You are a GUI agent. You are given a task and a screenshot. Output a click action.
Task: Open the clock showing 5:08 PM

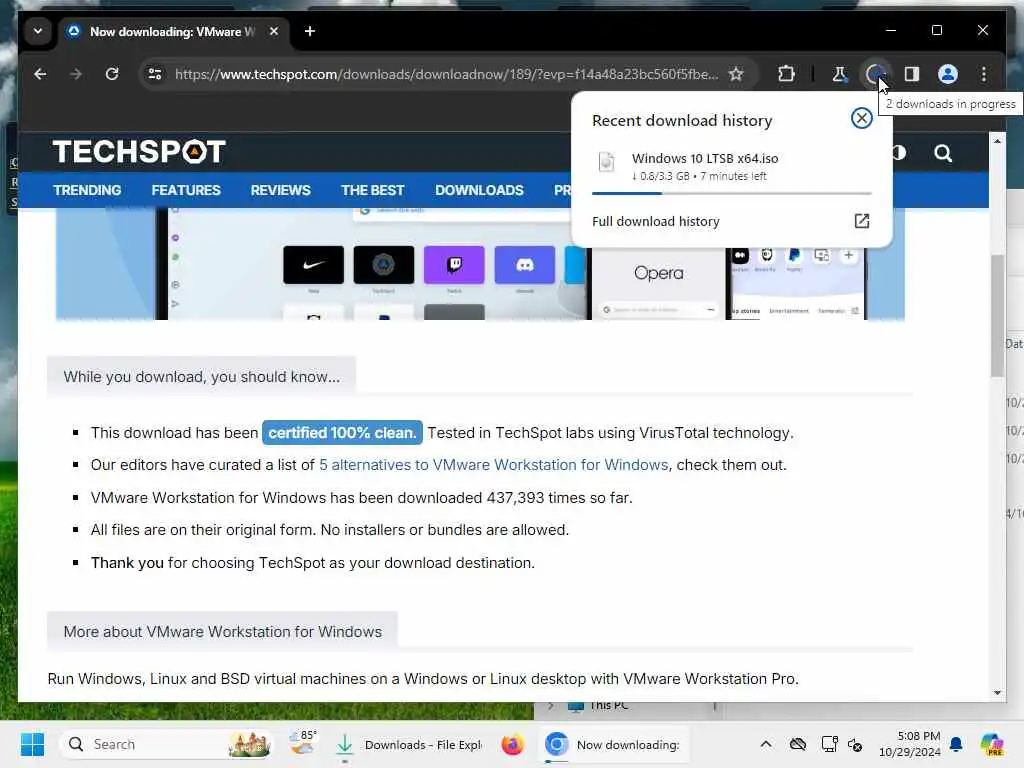(x=910, y=744)
